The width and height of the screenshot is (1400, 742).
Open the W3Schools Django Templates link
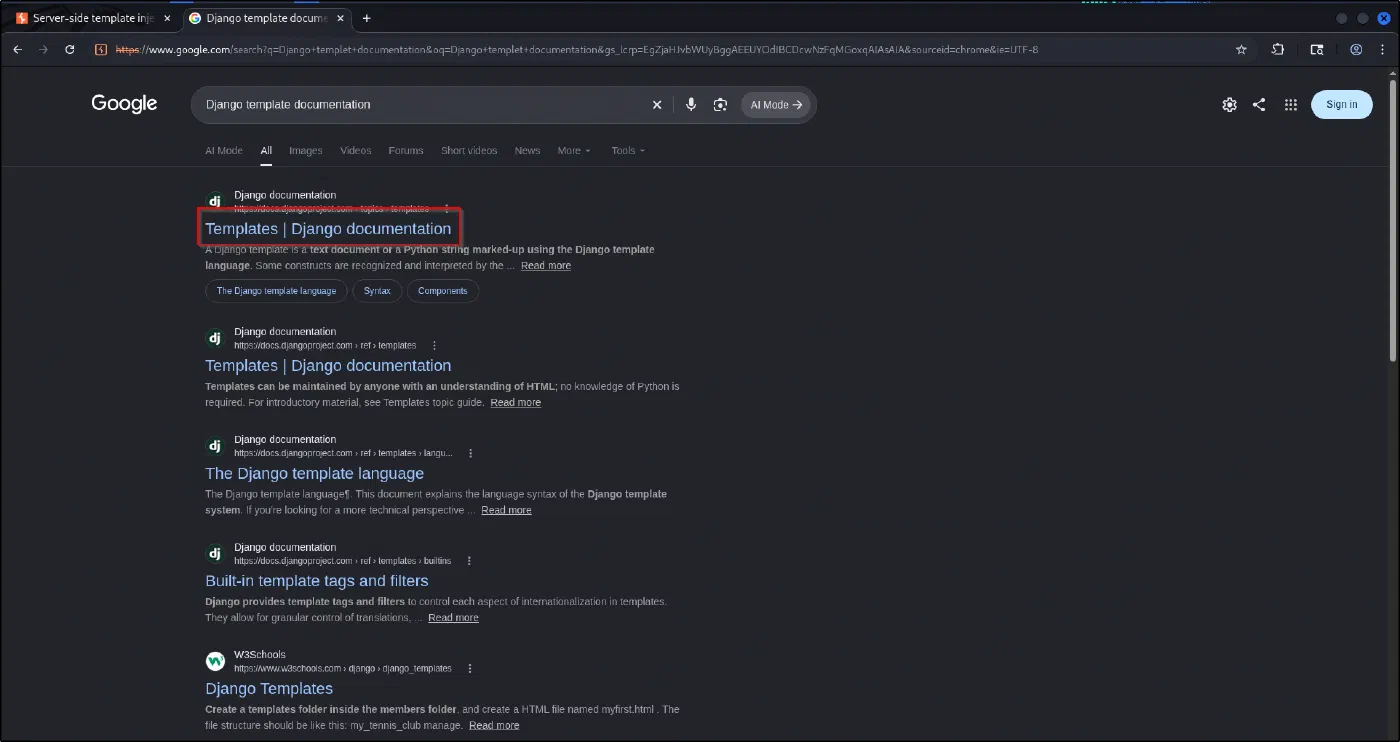pos(269,688)
